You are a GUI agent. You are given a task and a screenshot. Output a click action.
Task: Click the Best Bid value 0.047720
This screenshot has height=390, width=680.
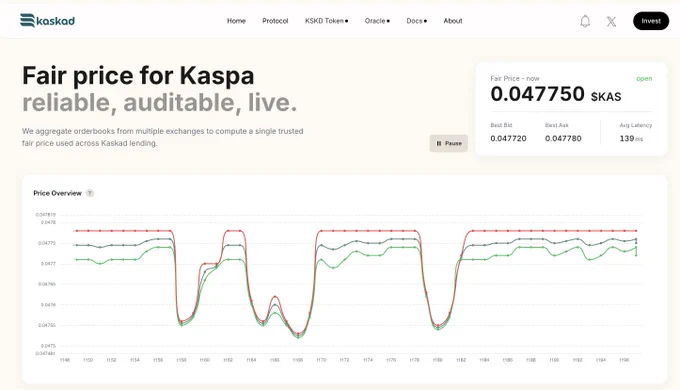[x=508, y=138]
